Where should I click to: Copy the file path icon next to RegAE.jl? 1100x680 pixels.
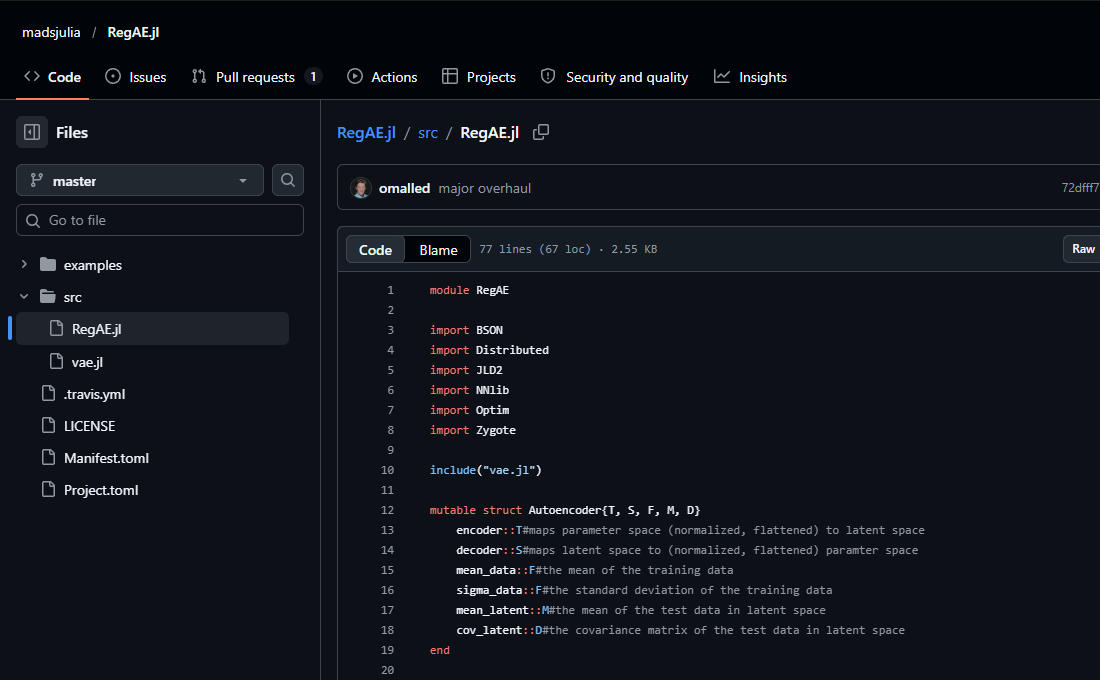540,132
